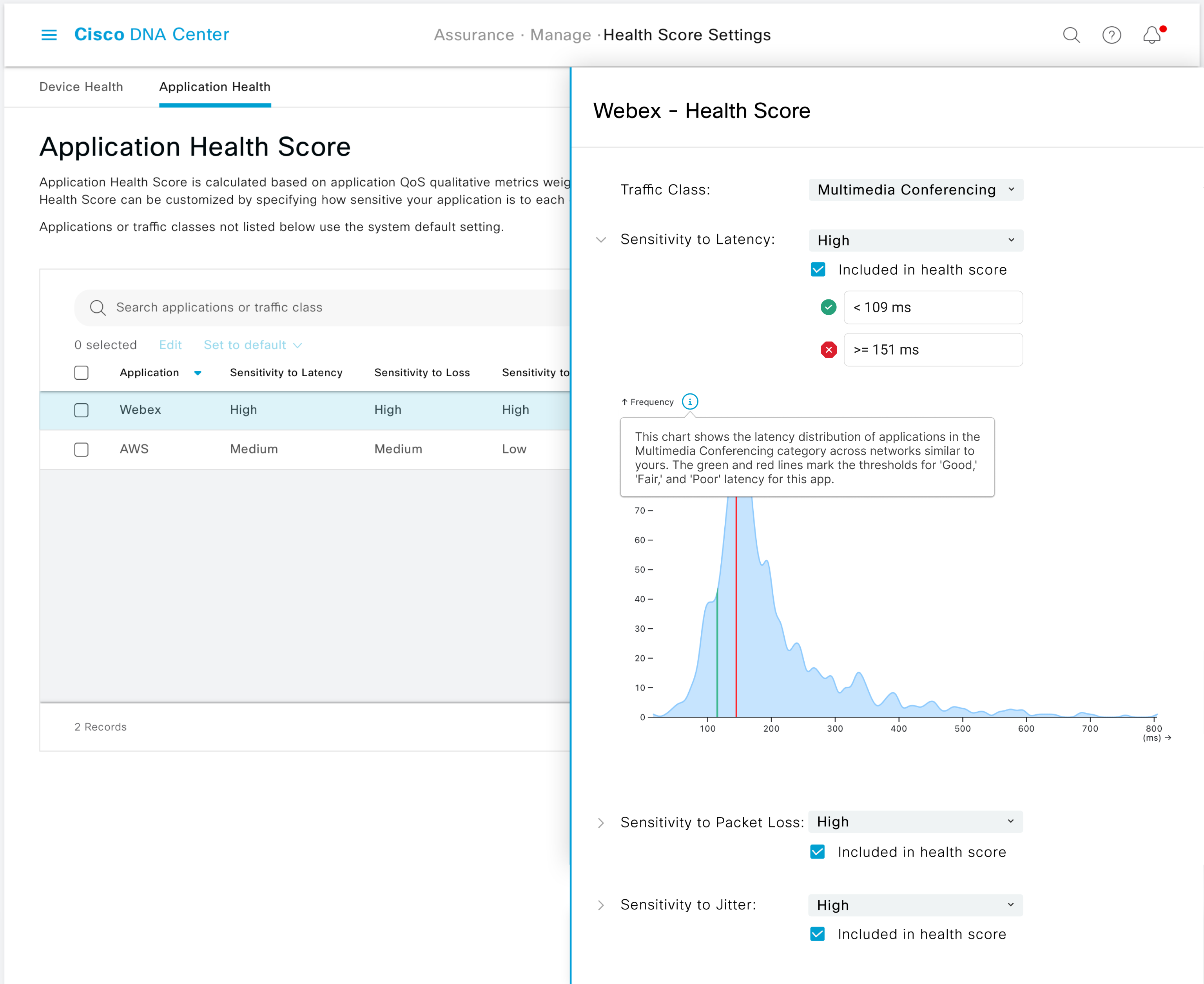Click the Cisco DNA Center logo
1204x984 pixels.
pyautogui.click(x=152, y=34)
